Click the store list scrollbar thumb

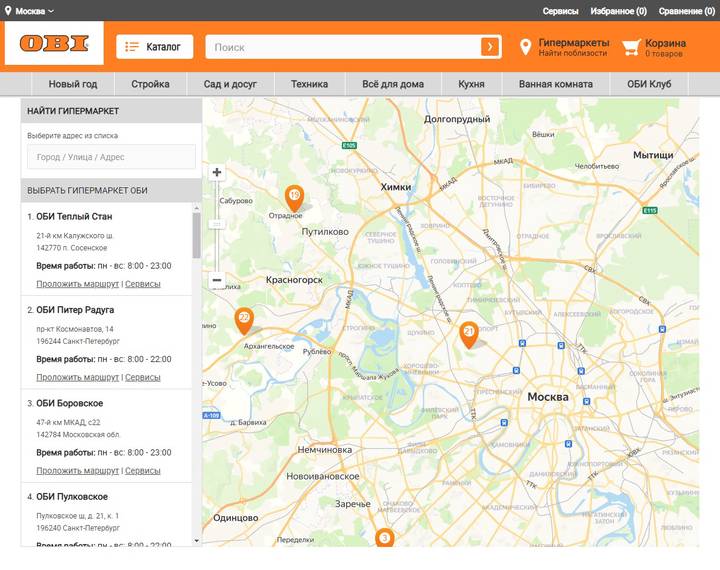coord(197,235)
